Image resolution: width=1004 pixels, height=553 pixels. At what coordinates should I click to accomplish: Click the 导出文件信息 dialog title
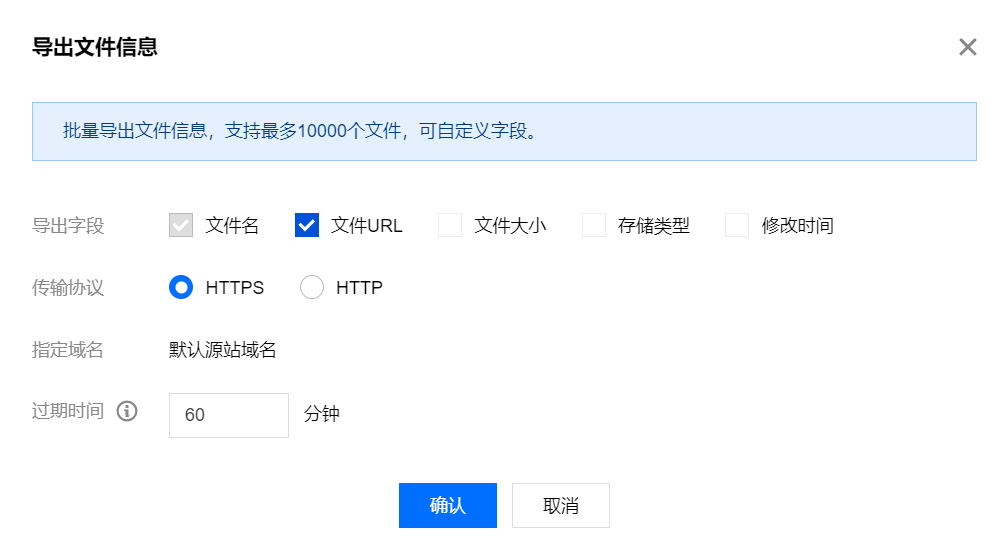click(95, 47)
